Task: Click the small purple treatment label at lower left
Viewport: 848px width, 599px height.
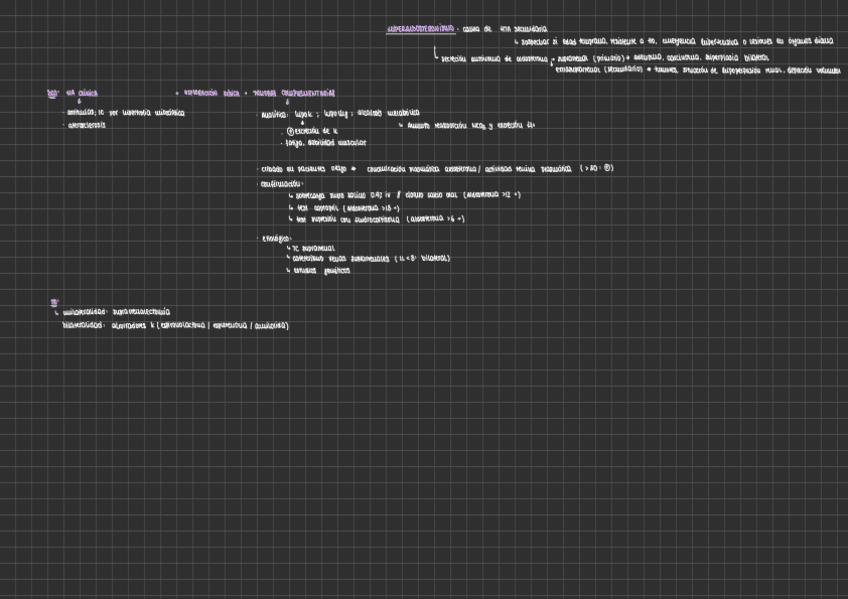Action: pyautogui.click(x=54, y=301)
